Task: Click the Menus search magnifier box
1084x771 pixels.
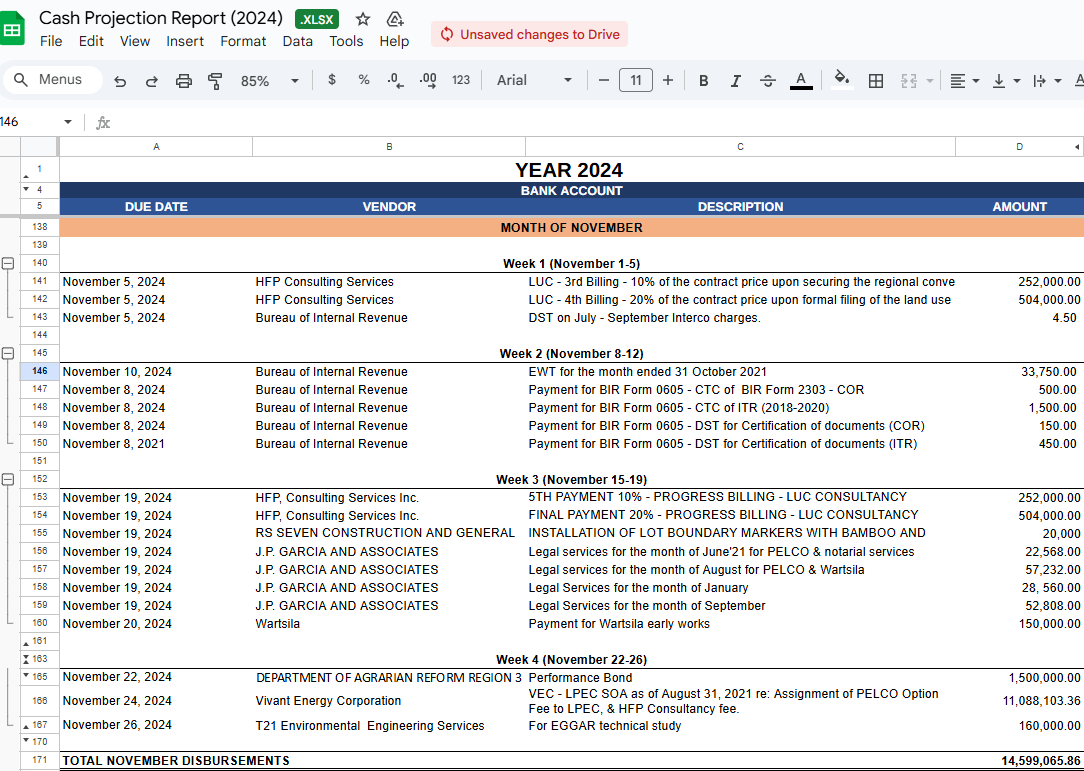Action: pyautogui.click(x=53, y=80)
